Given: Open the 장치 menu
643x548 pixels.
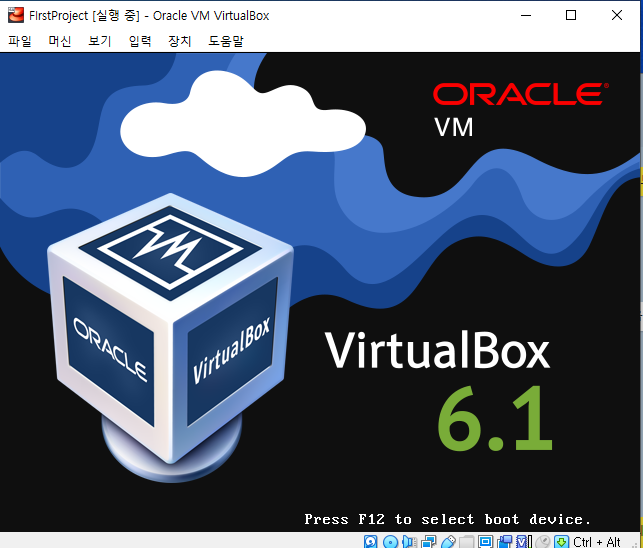Looking at the screenshot, I should pos(180,41).
